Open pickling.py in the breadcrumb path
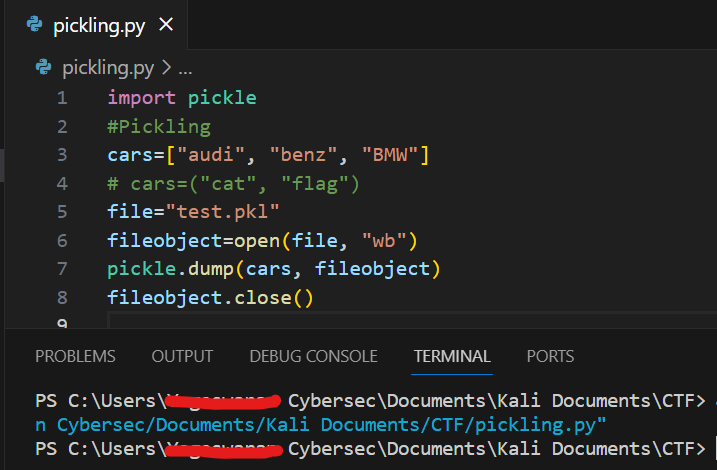This screenshot has width=717, height=470. pyautogui.click(x=108, y=68)
